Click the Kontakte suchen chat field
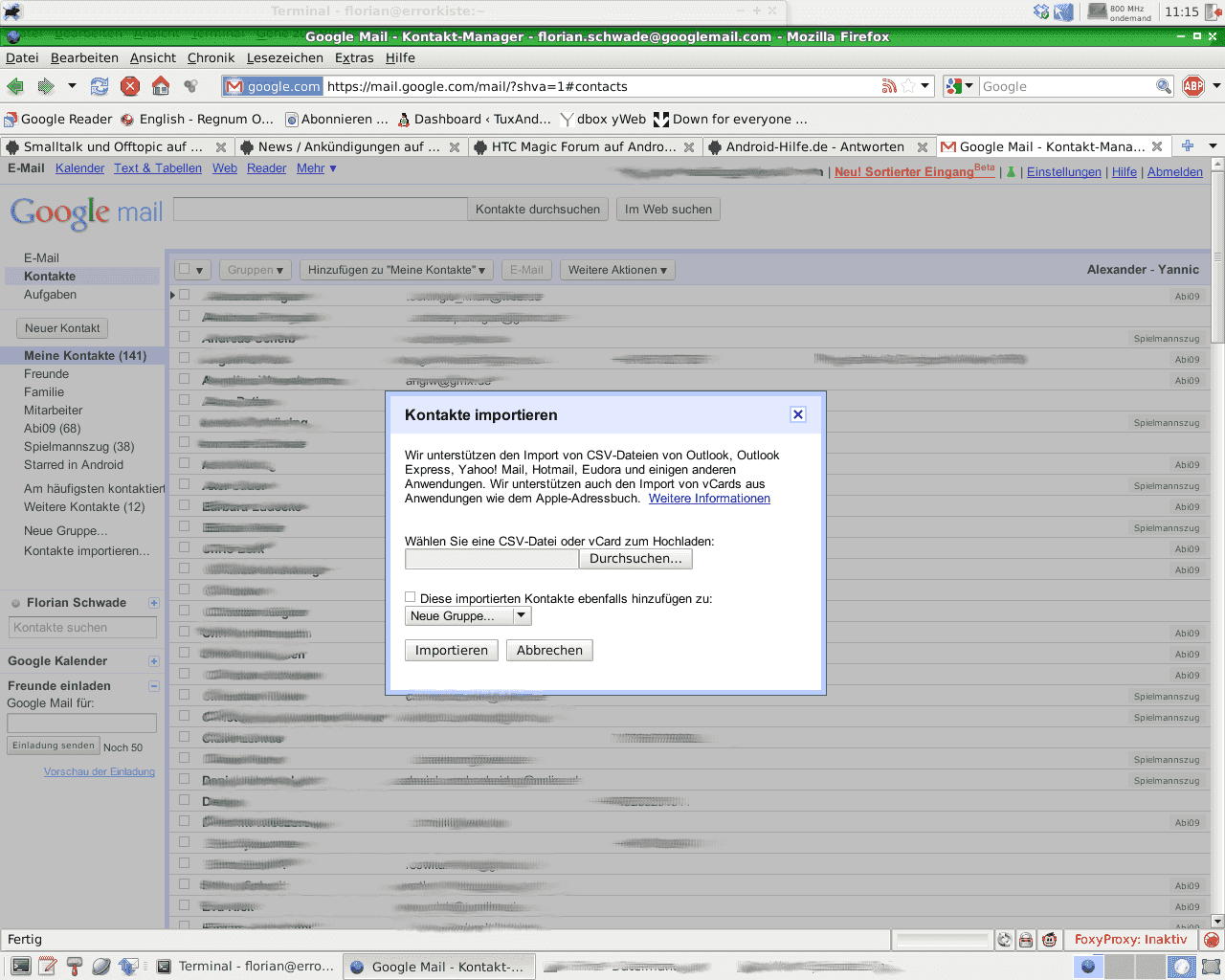The height and width of the screenshot is (980, 1225). click(83, 628)
